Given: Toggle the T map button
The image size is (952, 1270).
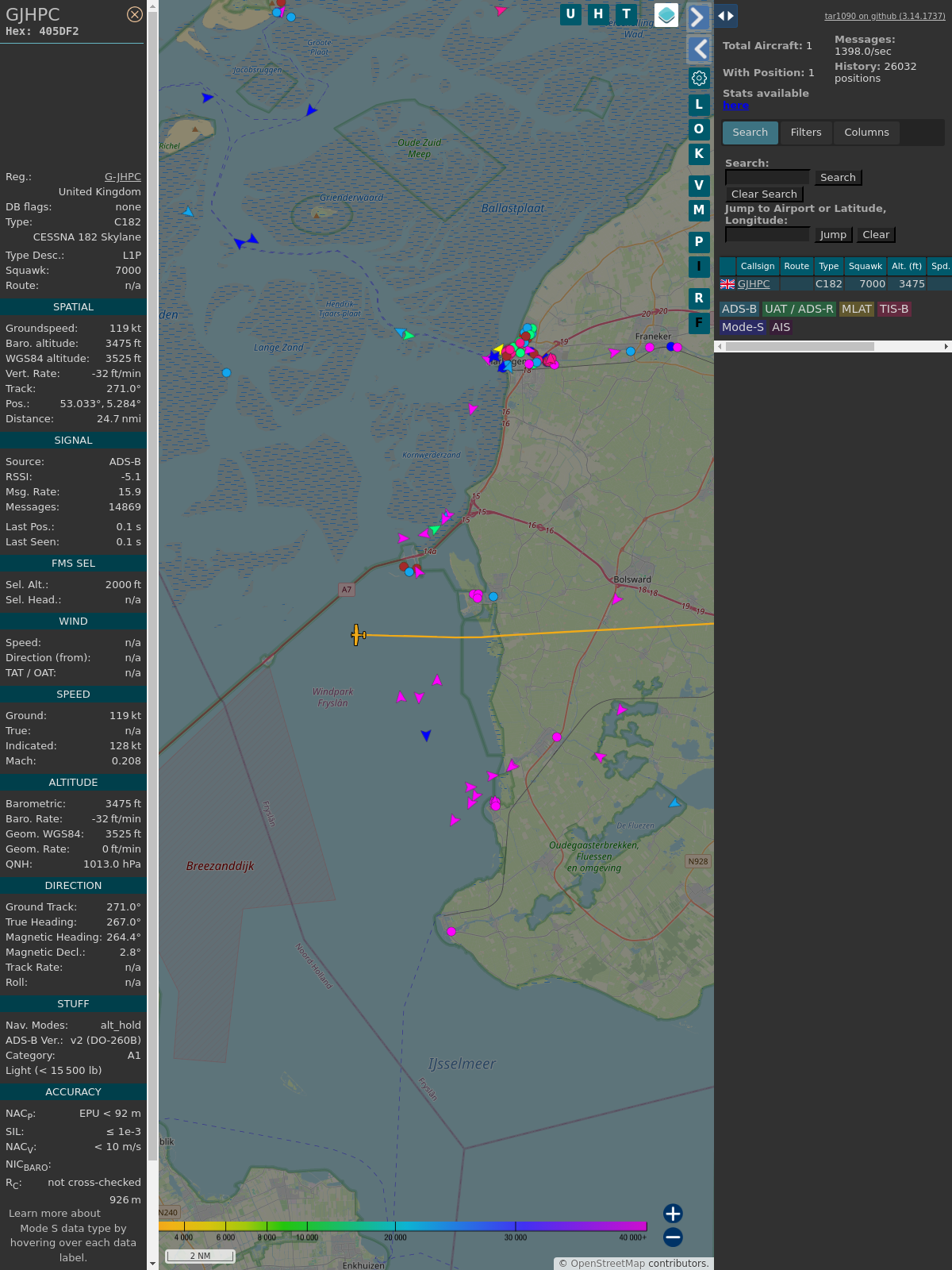Looking at the screenshot, I should [x=627, y=14].
